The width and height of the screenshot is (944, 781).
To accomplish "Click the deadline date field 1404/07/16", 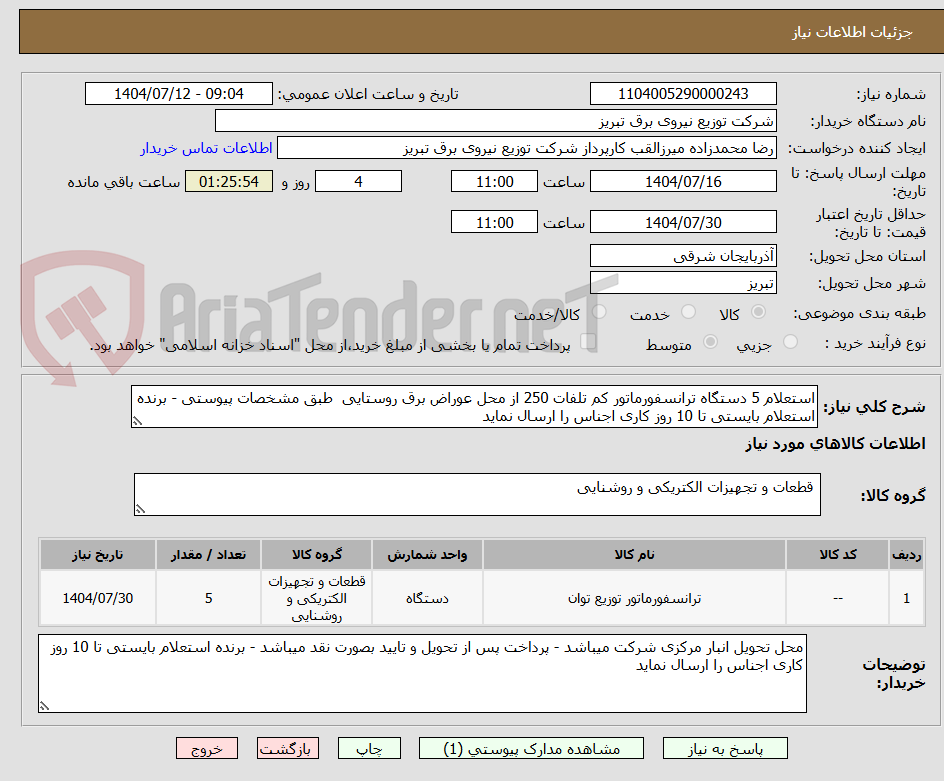I will pos(683,181).
